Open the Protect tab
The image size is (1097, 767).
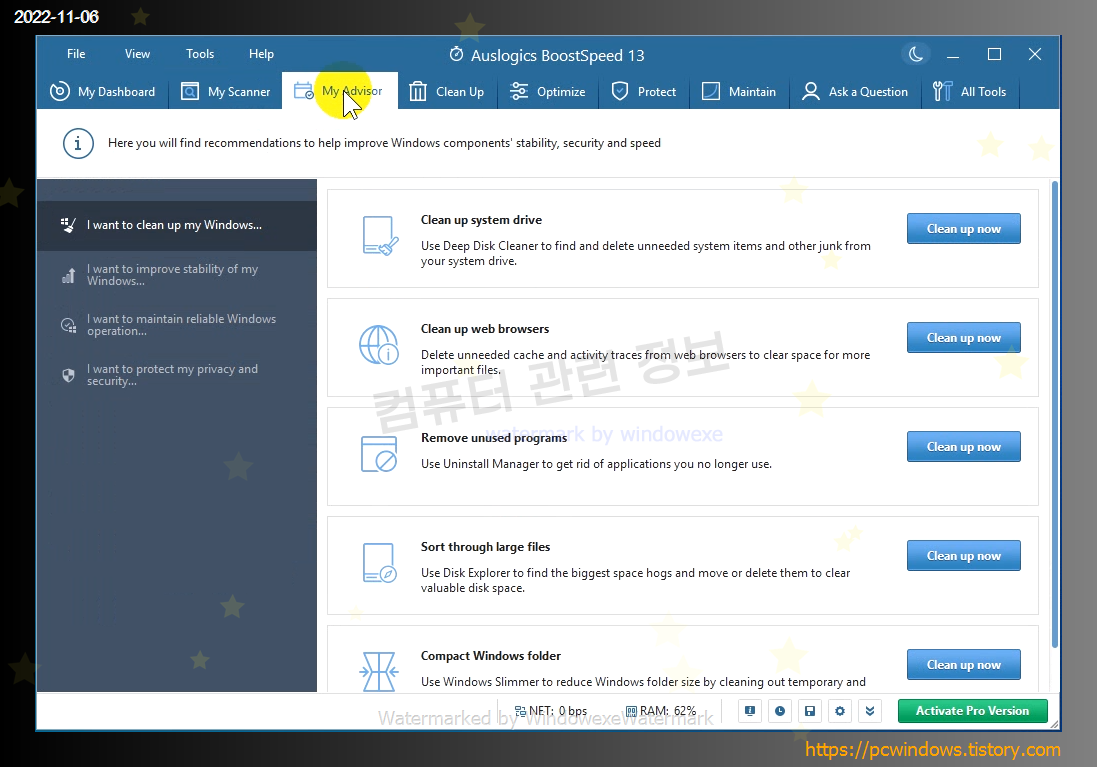tap(644, 92)
